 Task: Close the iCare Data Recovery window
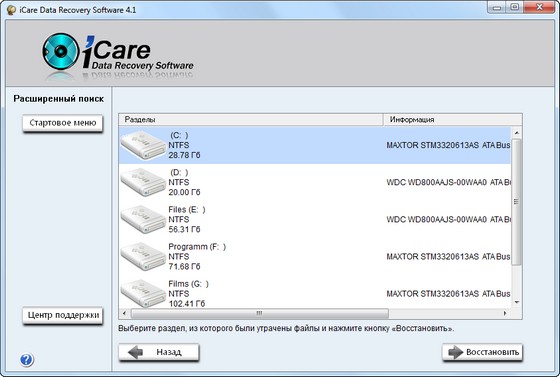pos(539,7)
